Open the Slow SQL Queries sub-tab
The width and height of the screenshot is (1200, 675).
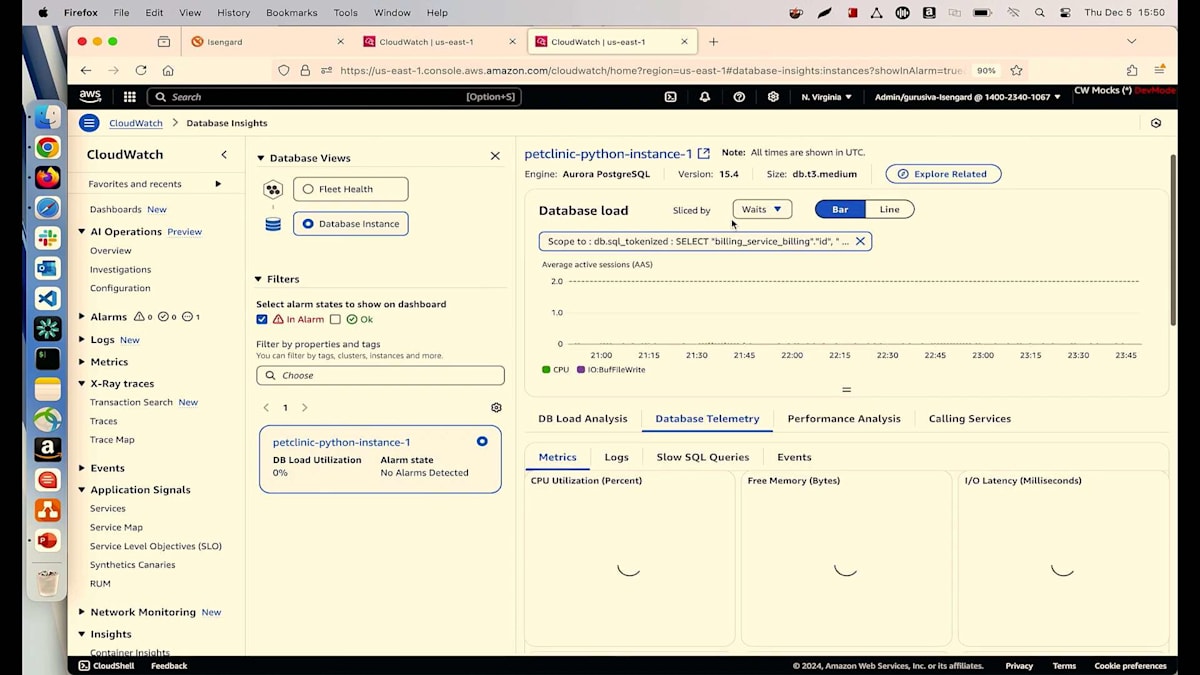click(703, 457)
